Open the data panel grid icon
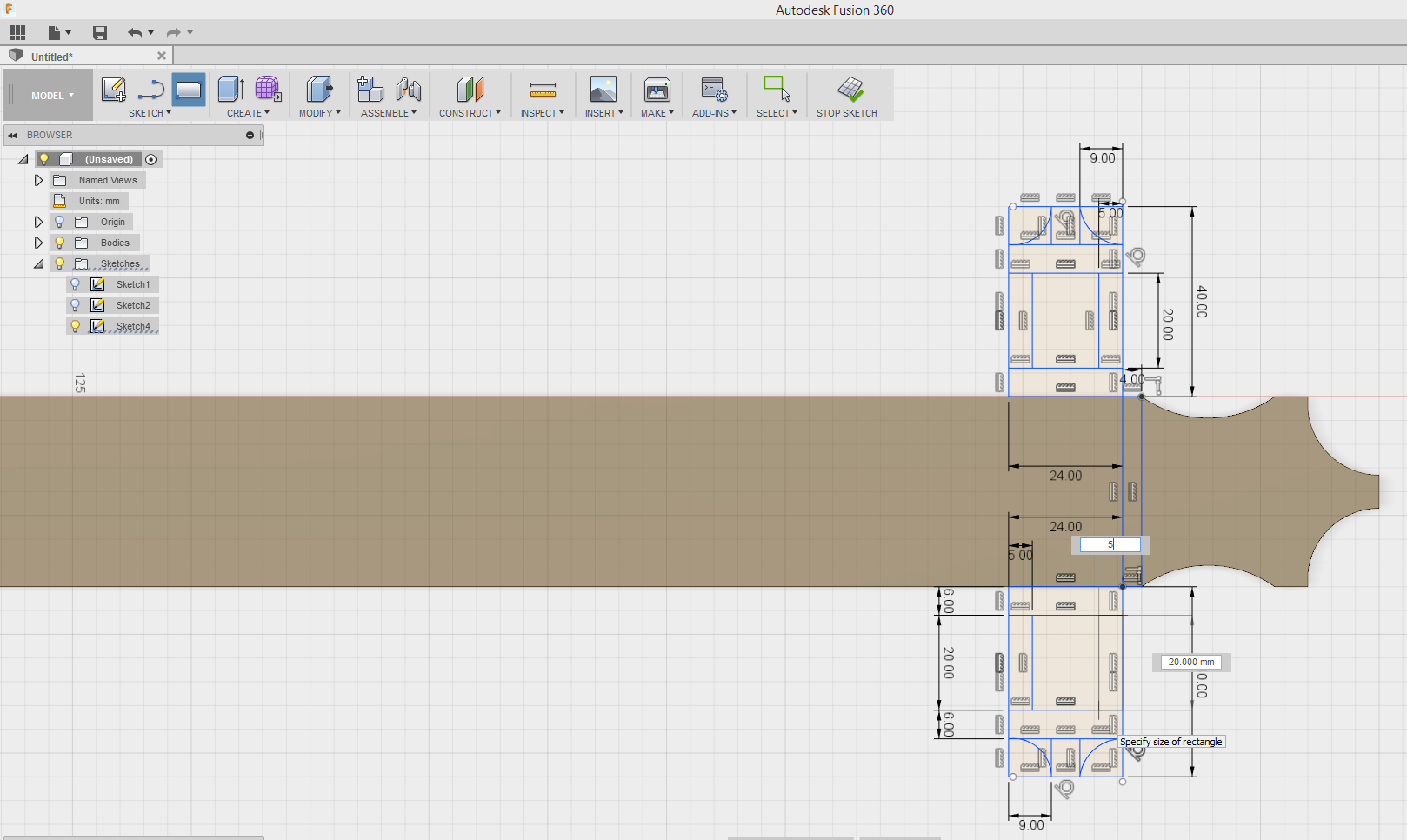This screenshot has height=840, width=1407. click(18, 33)
